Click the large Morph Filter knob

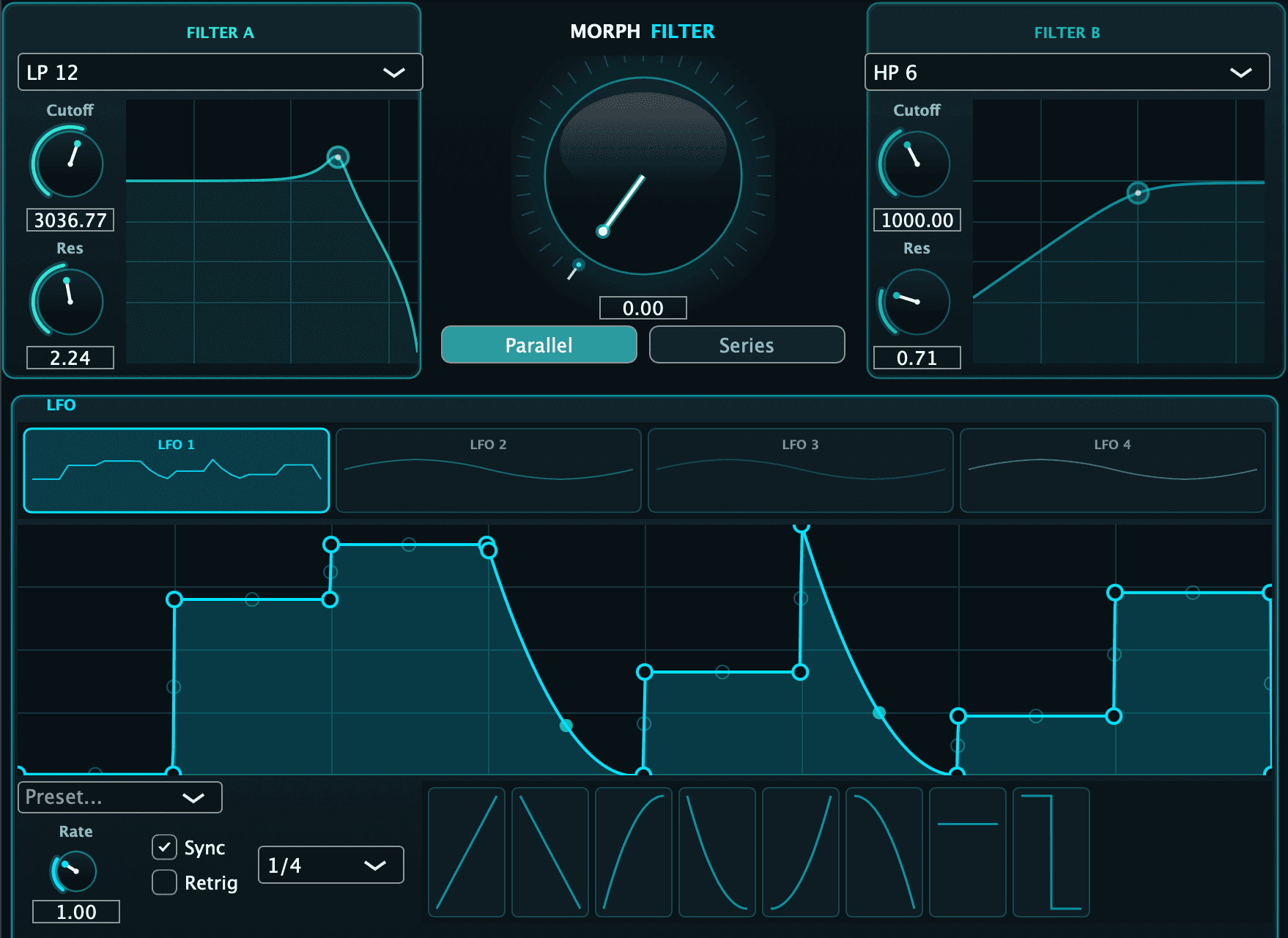point(643,176)
